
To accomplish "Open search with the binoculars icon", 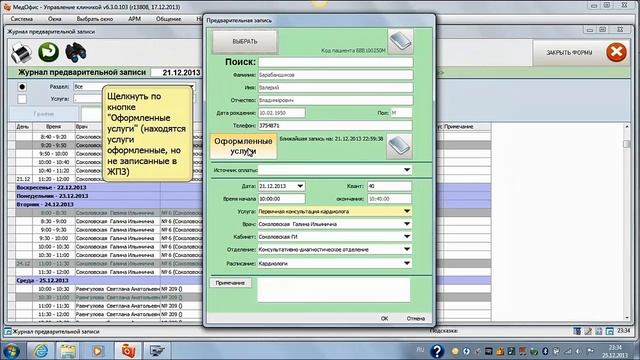I will click(x=76, y=53).
